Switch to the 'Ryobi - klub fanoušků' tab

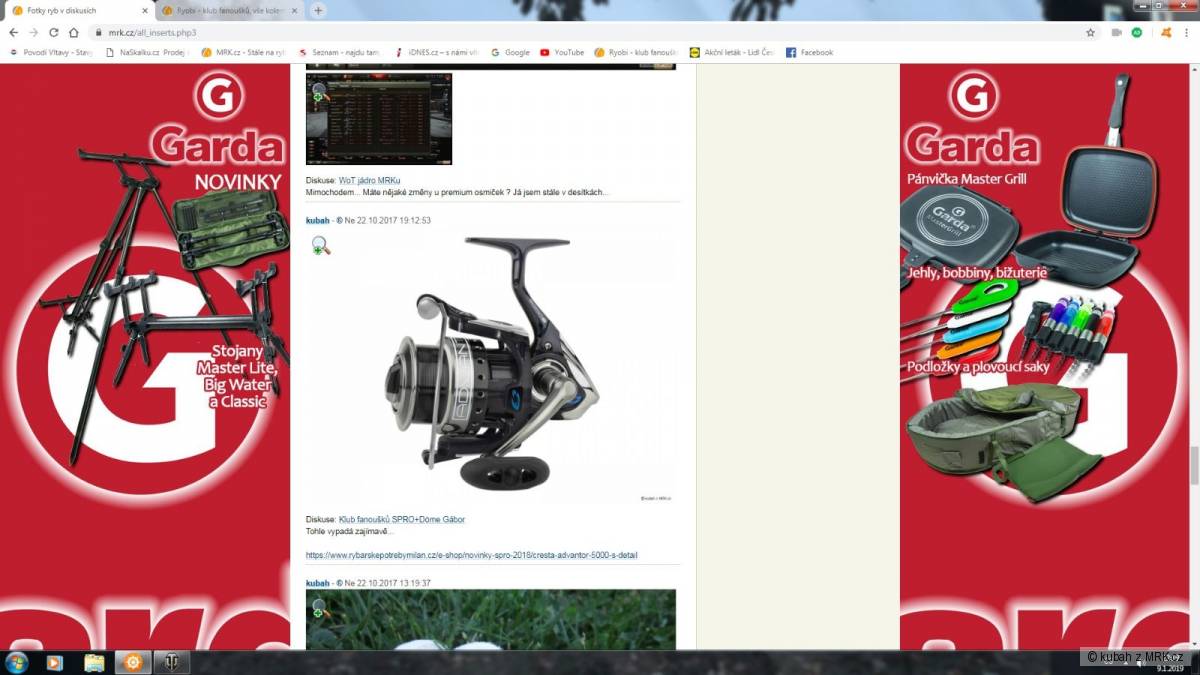coord(228,10)
